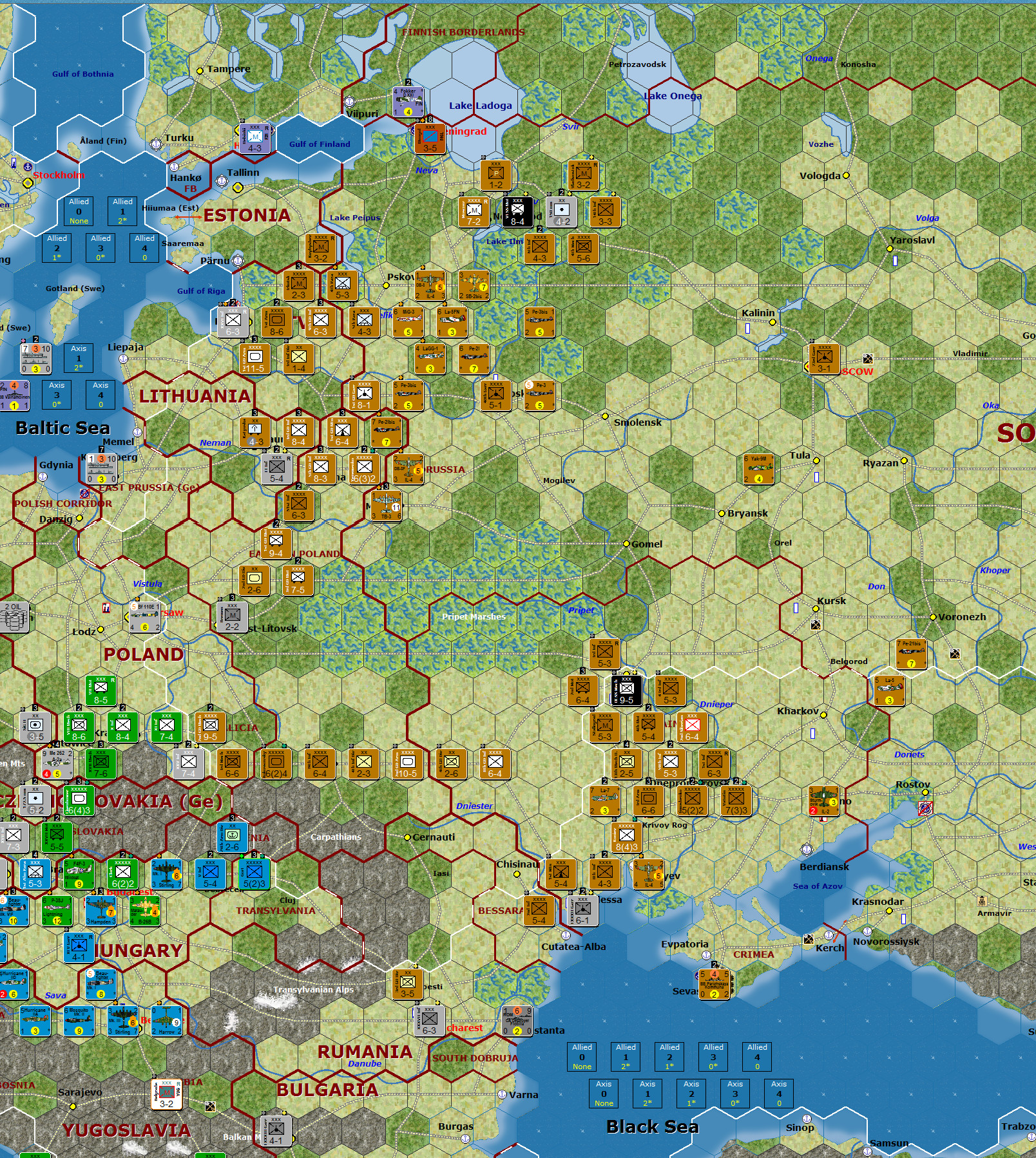The width and height of the screenshot is (1036, 1158).
Task: Click the Voronezh city label
Action: click(962, 617)
